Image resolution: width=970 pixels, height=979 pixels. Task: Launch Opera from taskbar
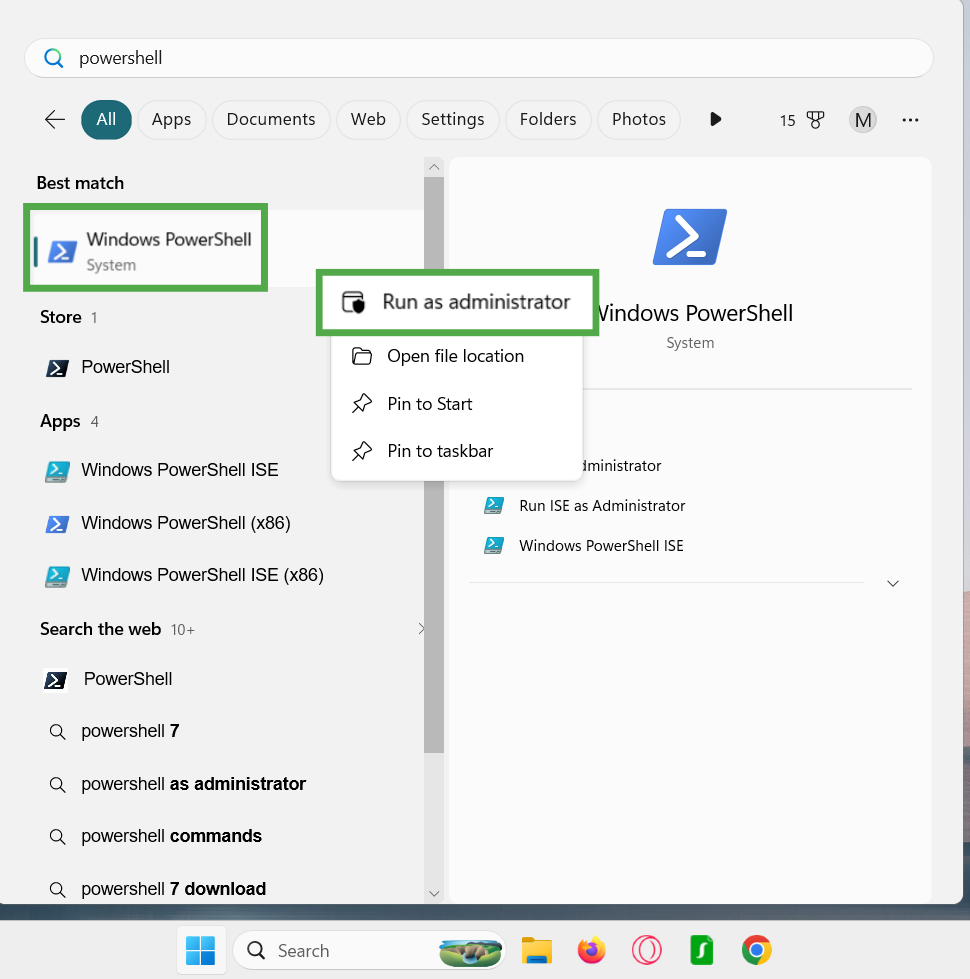[647, 950]
